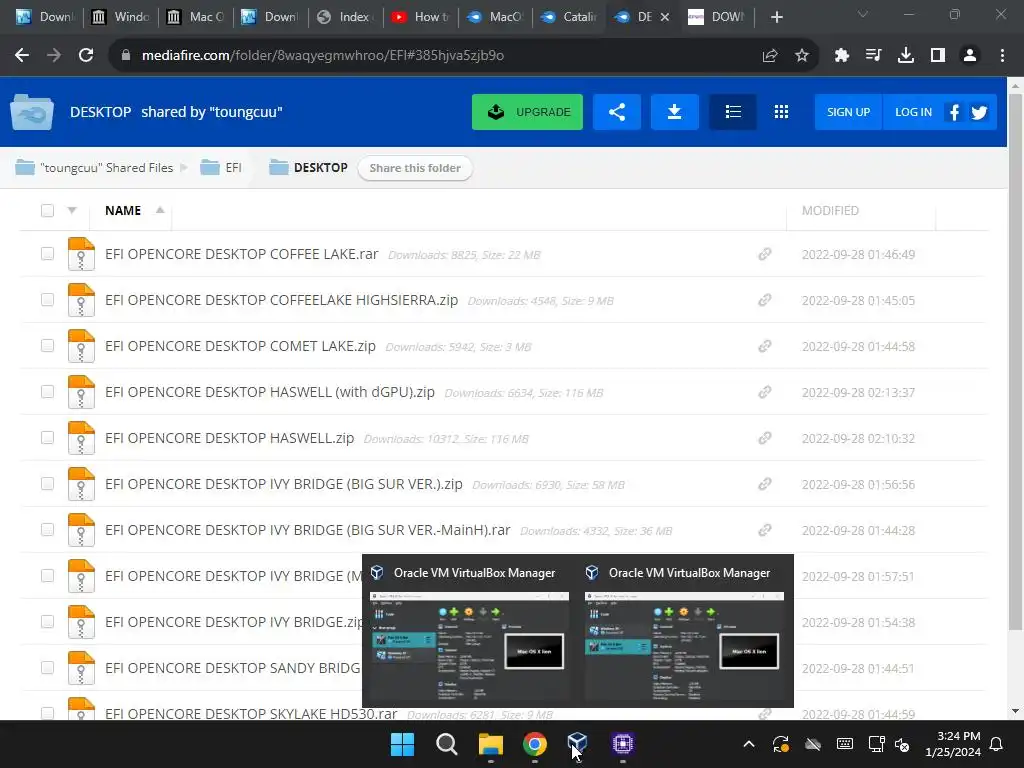
Task: Copy link icon for IVY BRIDGE (BIG SUR VER.).zip
Action: coord(765,484)
